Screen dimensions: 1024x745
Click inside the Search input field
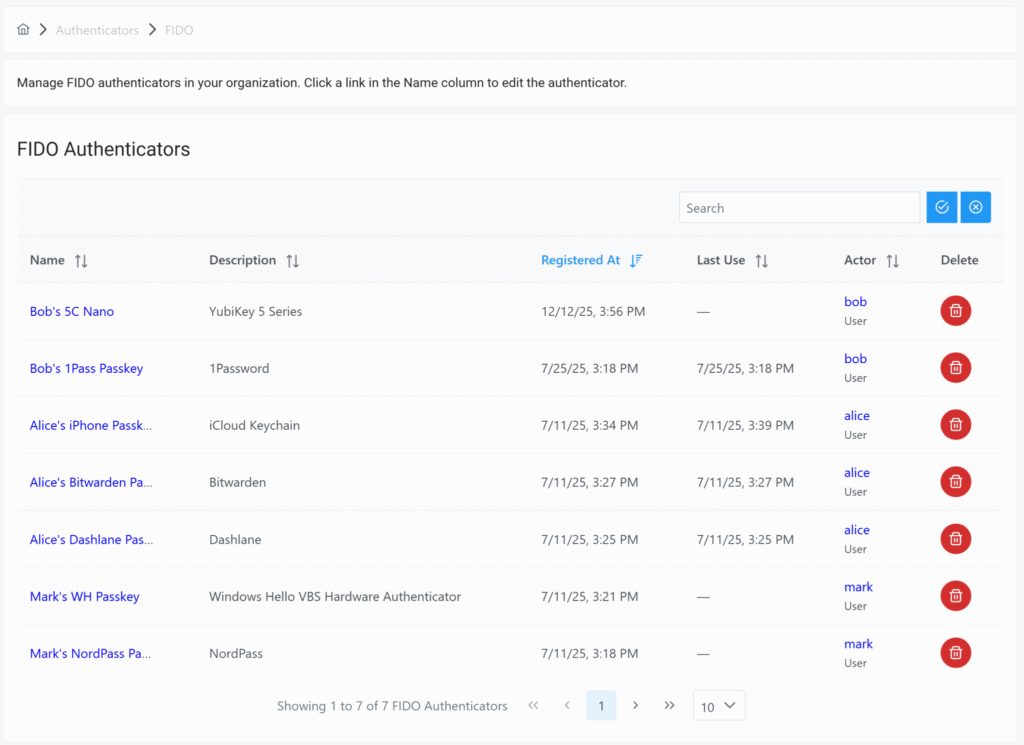pyautogui.click(x=799, y=207)
